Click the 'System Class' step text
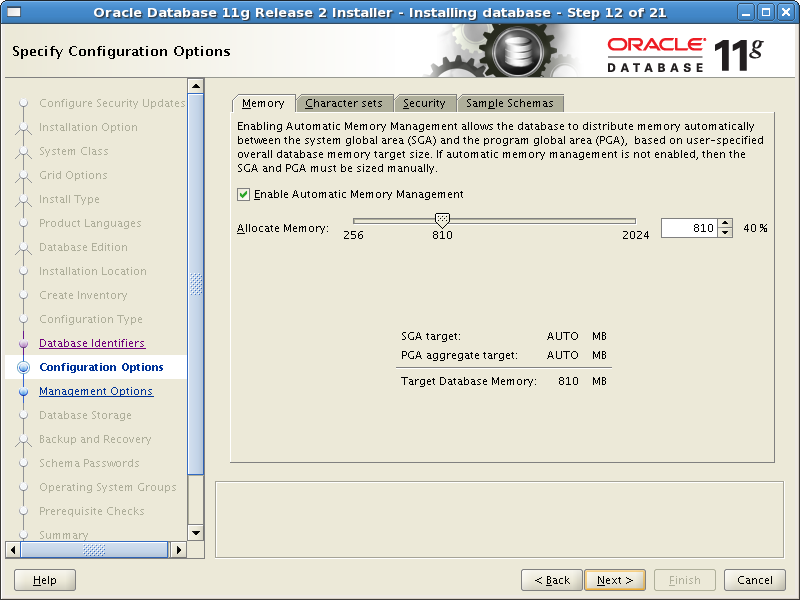This screenshot has height=600, width=800. [x=74, y=151]
